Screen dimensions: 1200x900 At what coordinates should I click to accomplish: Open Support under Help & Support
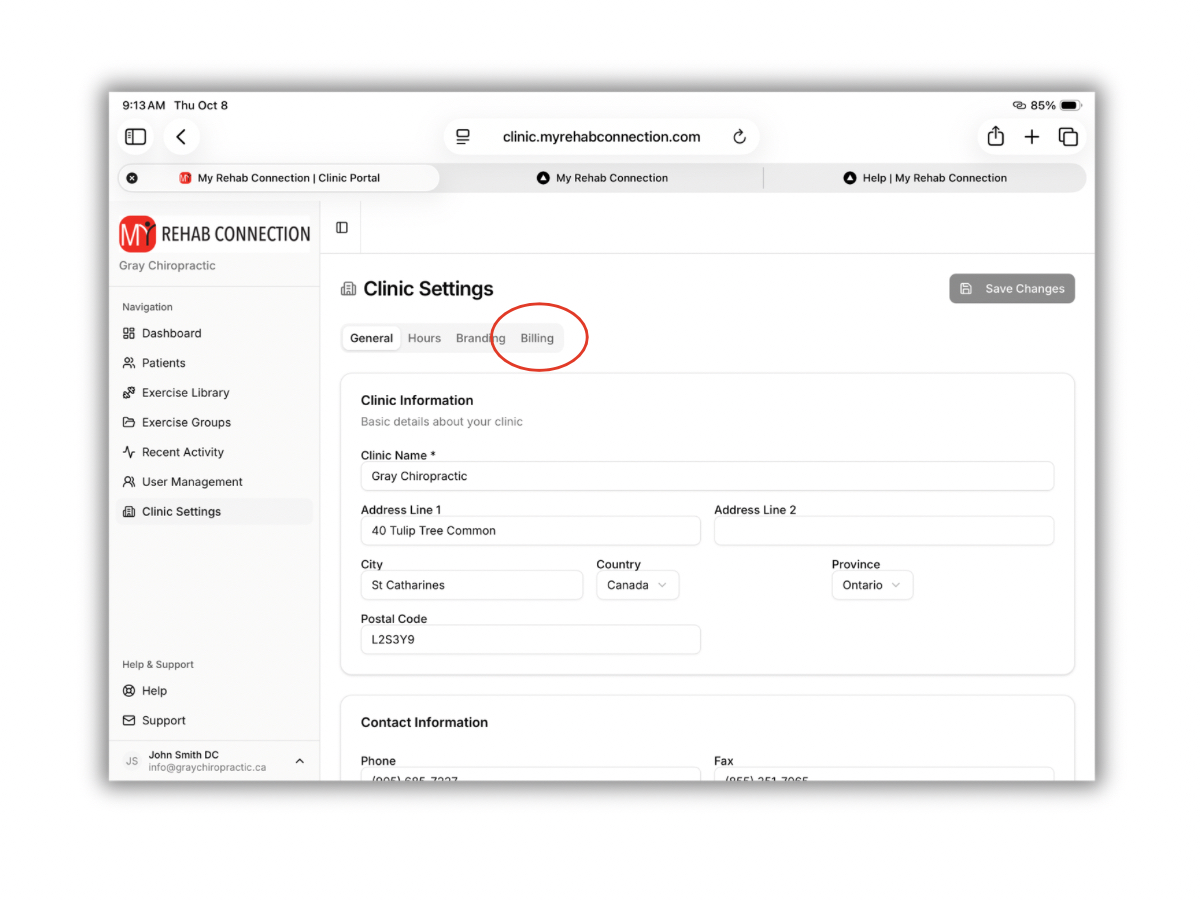coord(214,720)
